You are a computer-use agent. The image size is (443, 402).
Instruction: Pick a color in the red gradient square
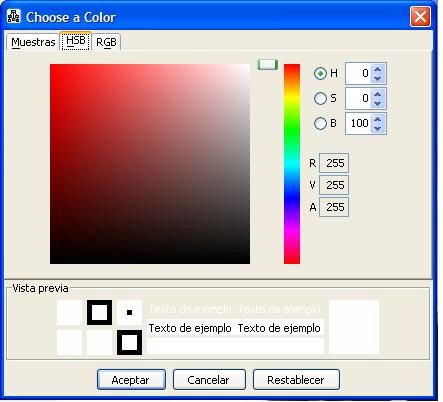point(150,164)
